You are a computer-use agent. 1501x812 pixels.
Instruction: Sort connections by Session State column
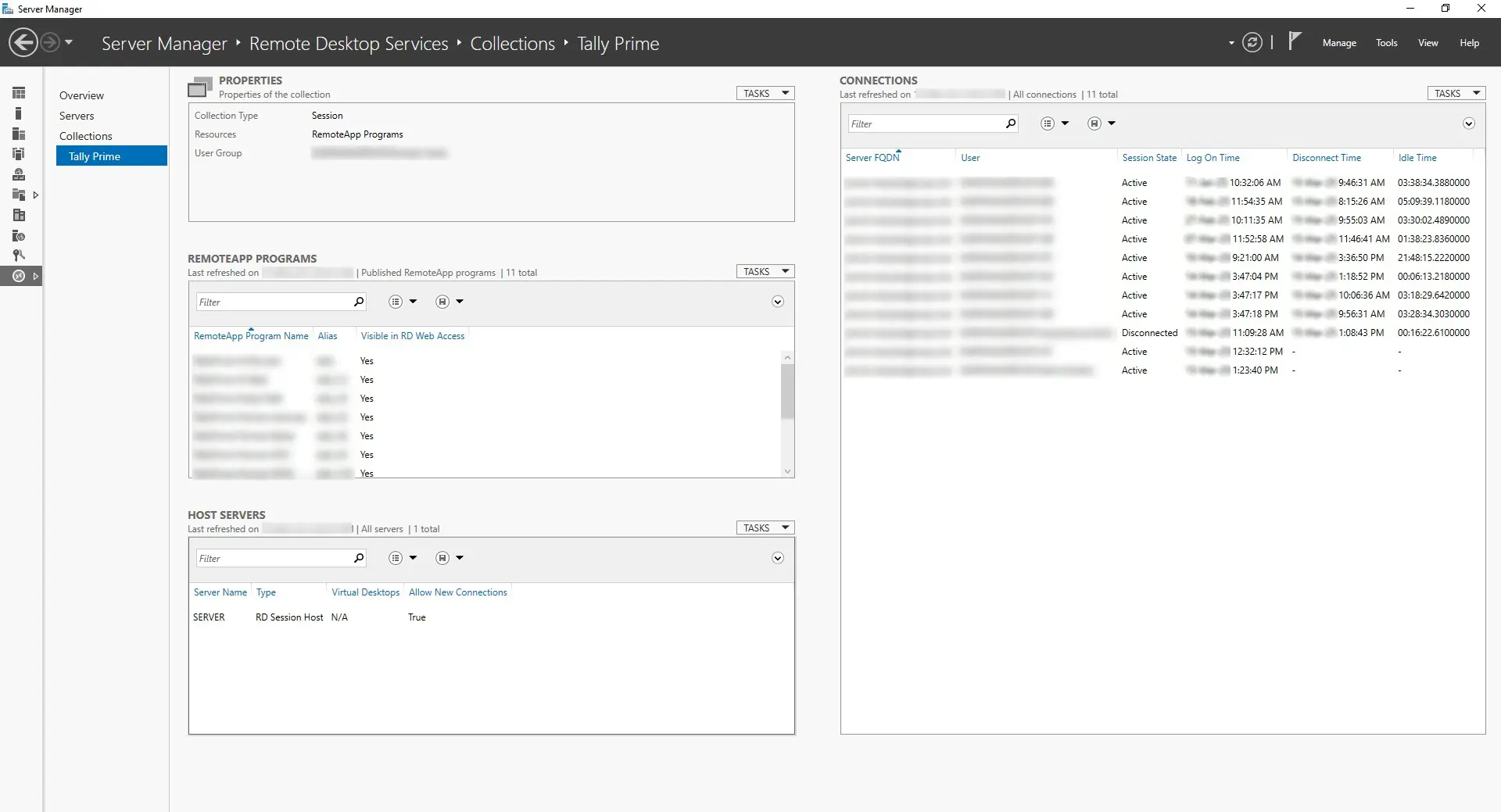click(1149, 158)
